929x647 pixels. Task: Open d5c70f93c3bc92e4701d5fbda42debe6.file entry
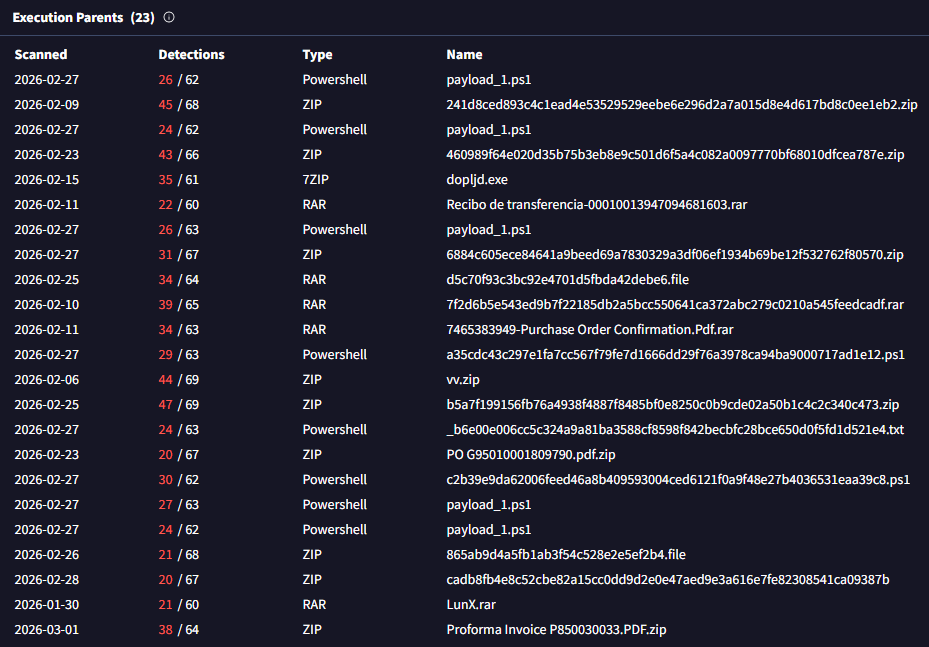point(568,280)
